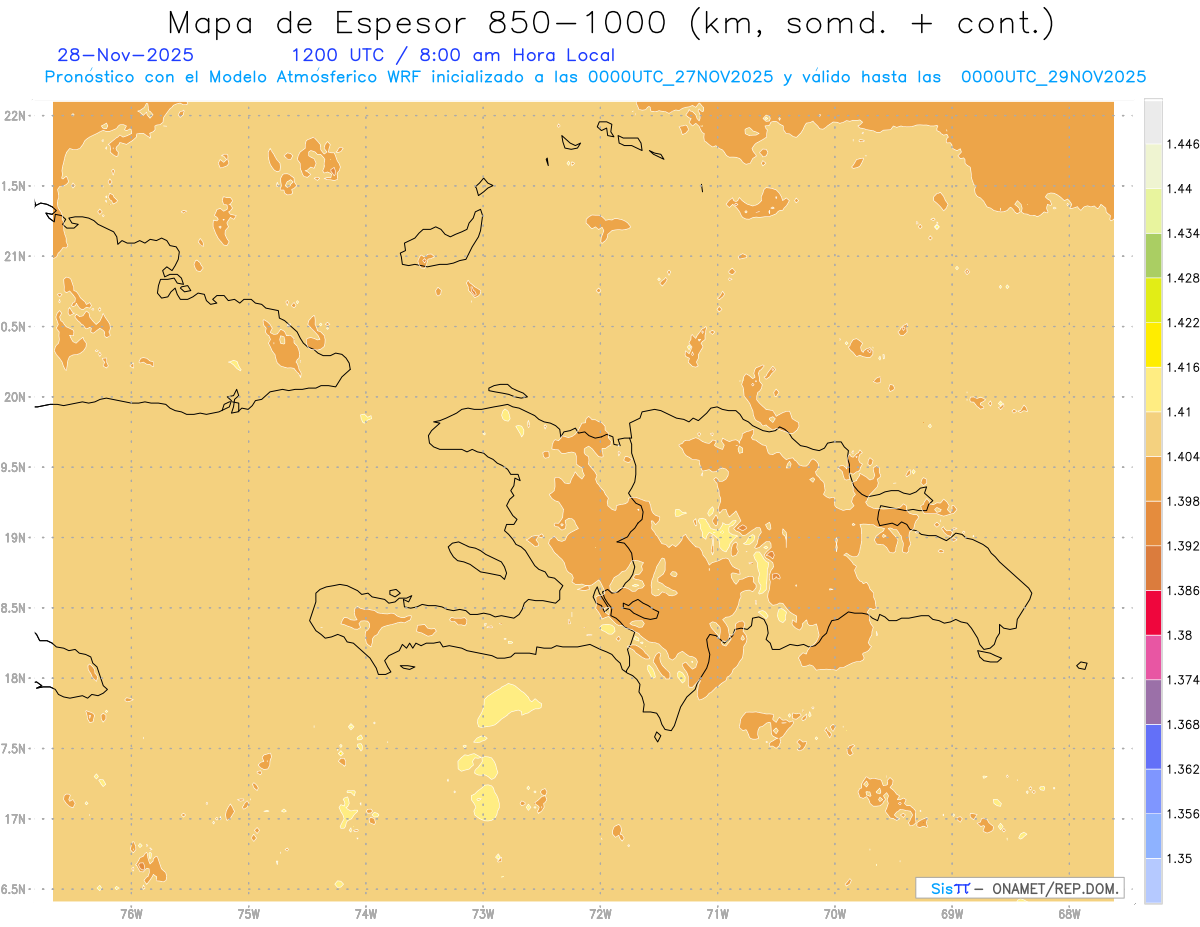Click the "76W" longitude label

(131, 914)
